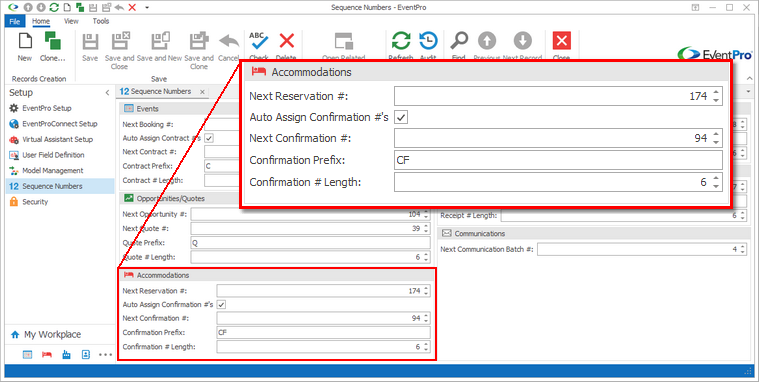
Task: Show more navigation modules via the ellipsis
Action: 106,355
